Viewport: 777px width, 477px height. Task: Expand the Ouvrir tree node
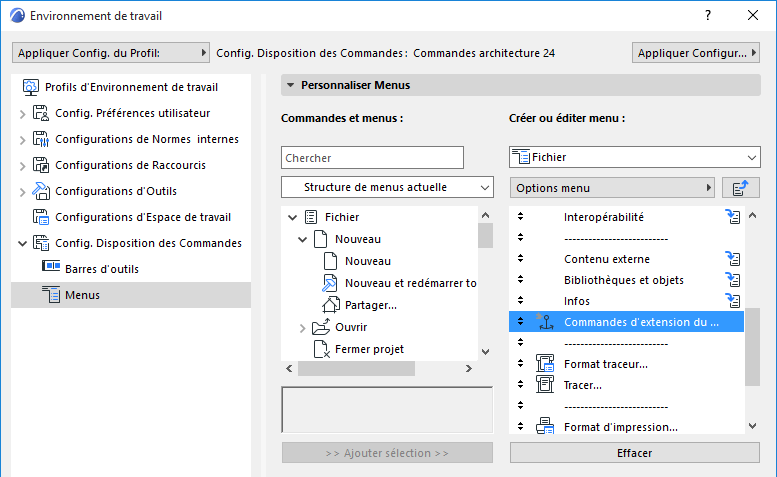(303, 328)
